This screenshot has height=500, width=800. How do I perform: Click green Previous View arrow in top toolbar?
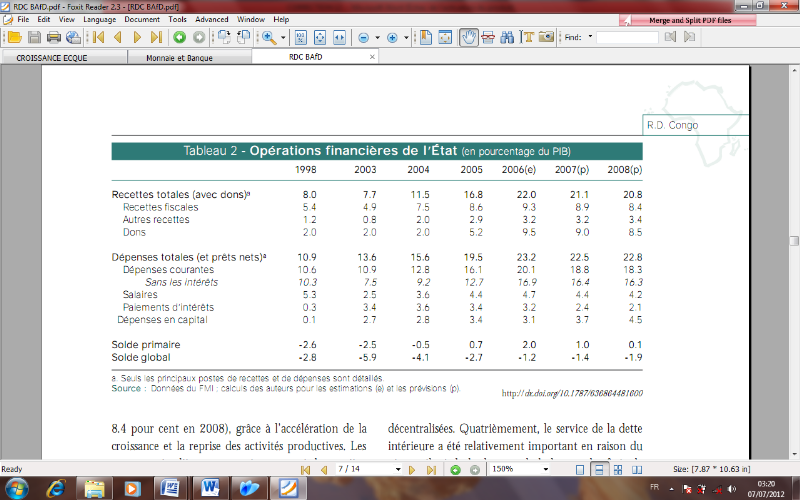tap(179, 37)
